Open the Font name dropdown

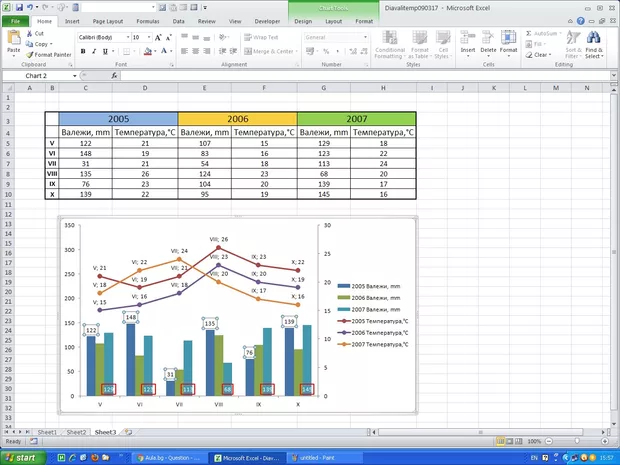[128, 37]
